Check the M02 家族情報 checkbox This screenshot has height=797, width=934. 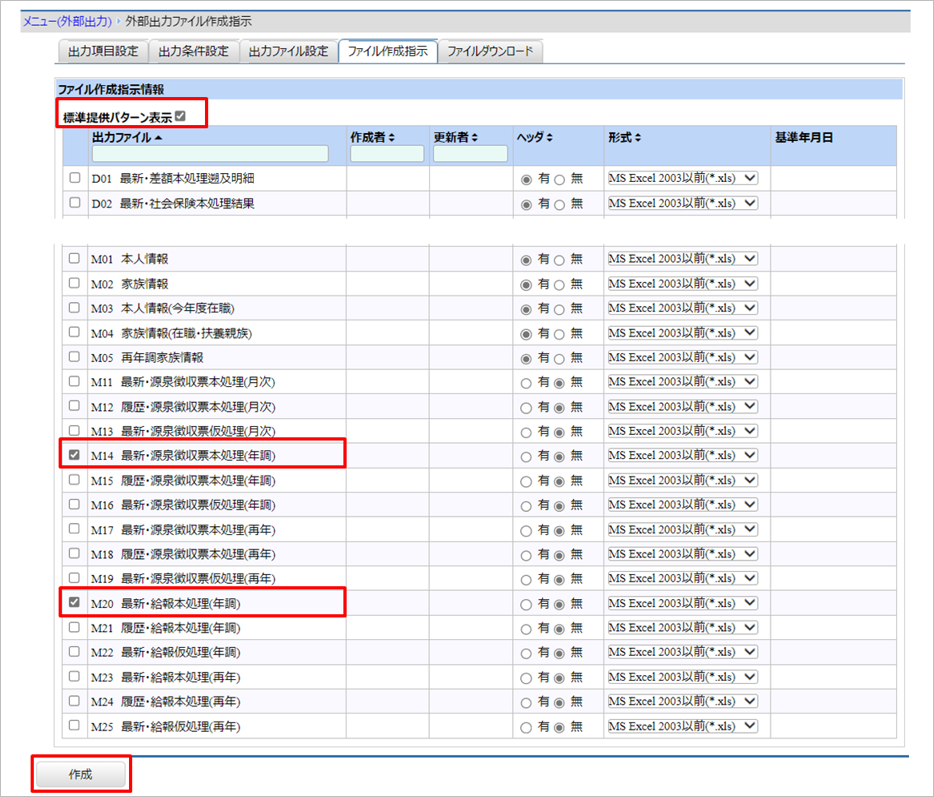[74, 283]
